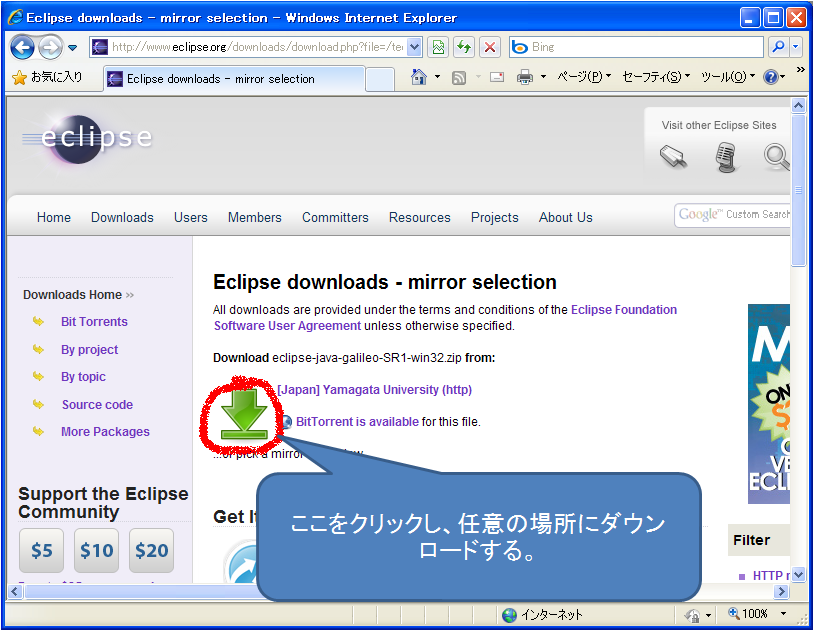Image resolution: width=814 pixels, height=631 pixels.
Task: Open the Source code sidebar link
Action: (x=97, y=405)
